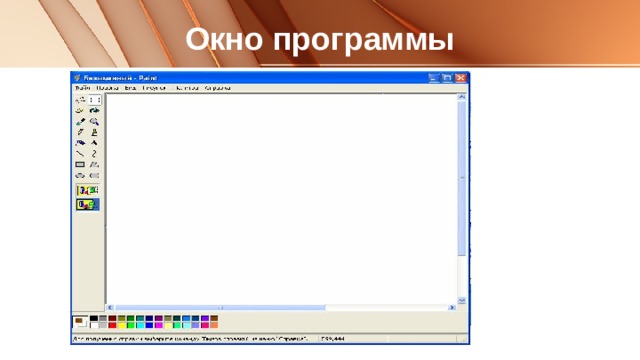Click the blank white drawing canvas

click(282, 199)
